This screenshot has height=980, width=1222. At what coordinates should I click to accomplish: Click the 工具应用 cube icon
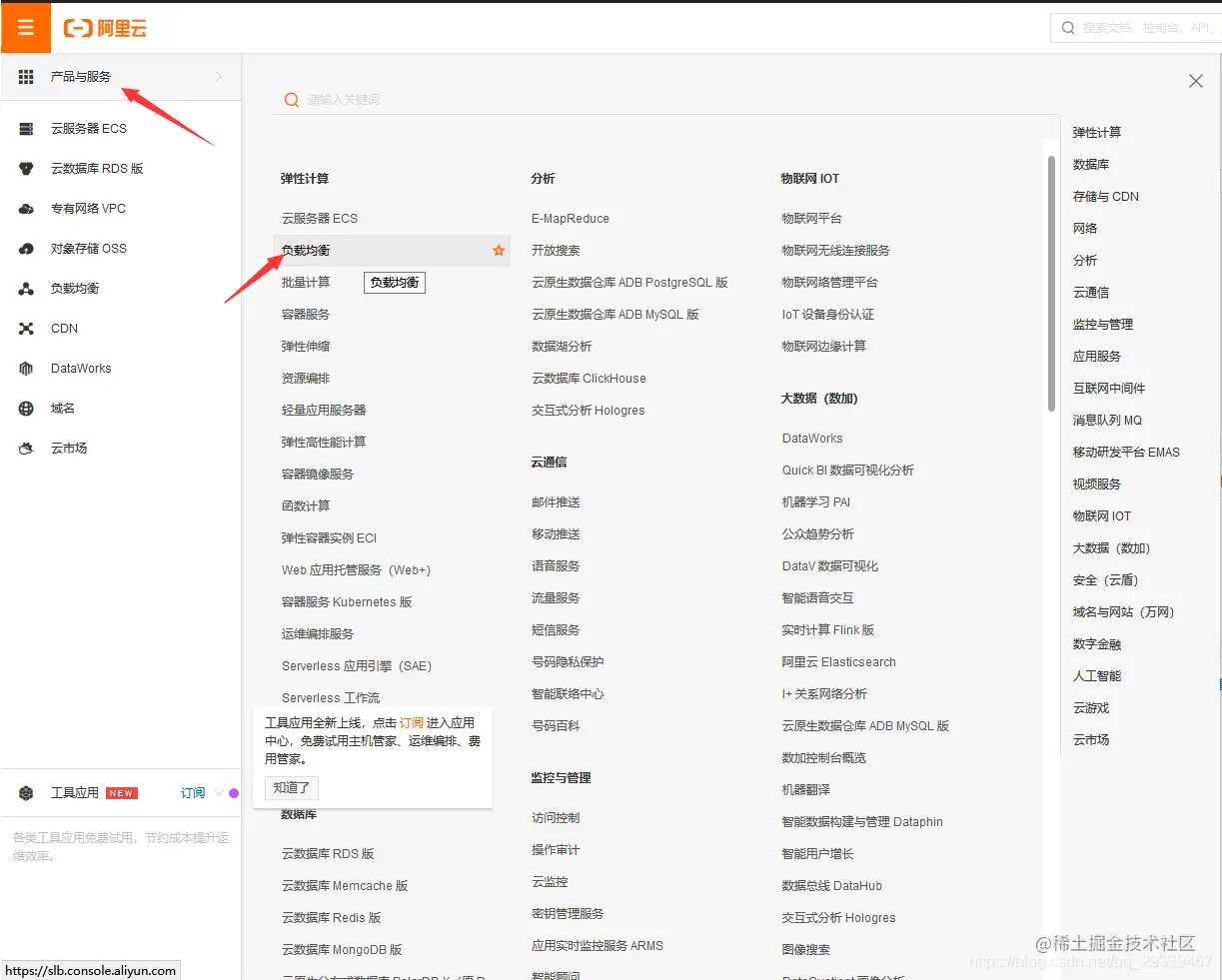26,793
